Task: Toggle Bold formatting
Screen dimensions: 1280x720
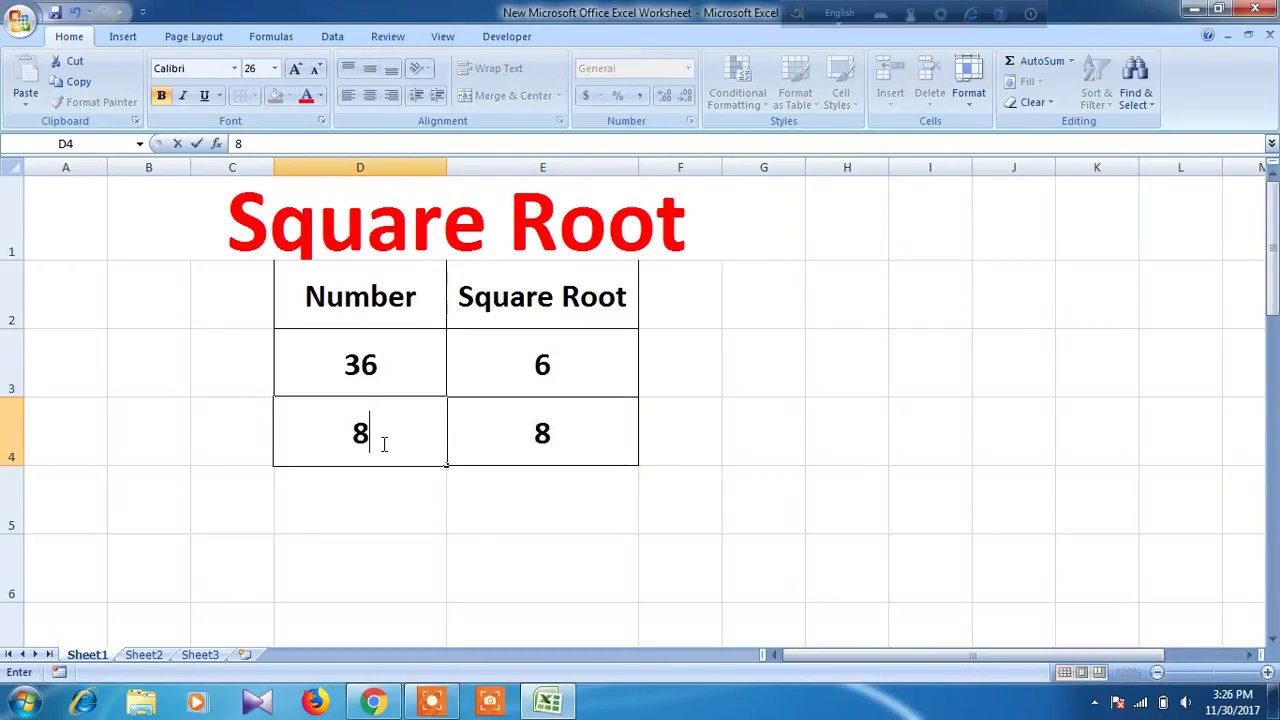Action: tap(161, 96)
